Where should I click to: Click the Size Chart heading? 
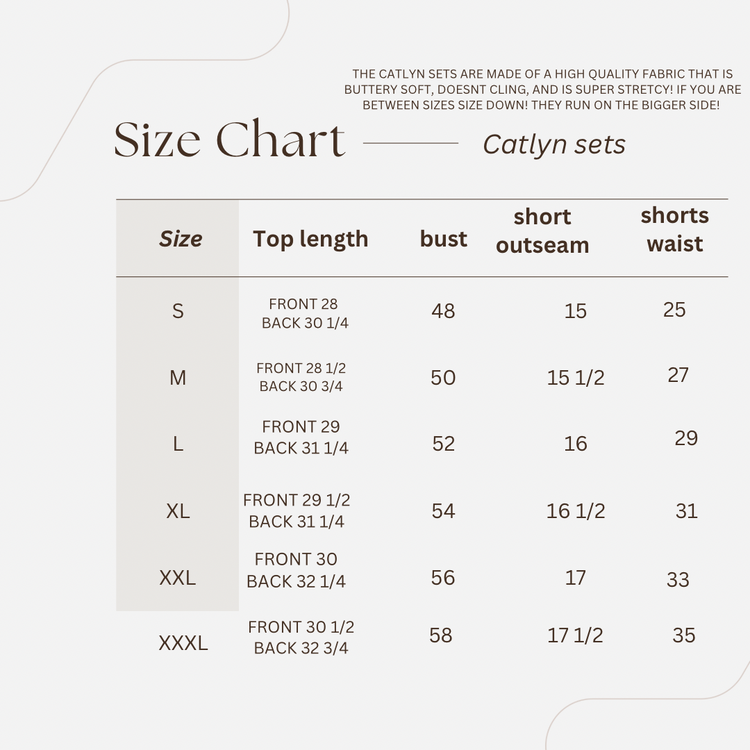229,140
